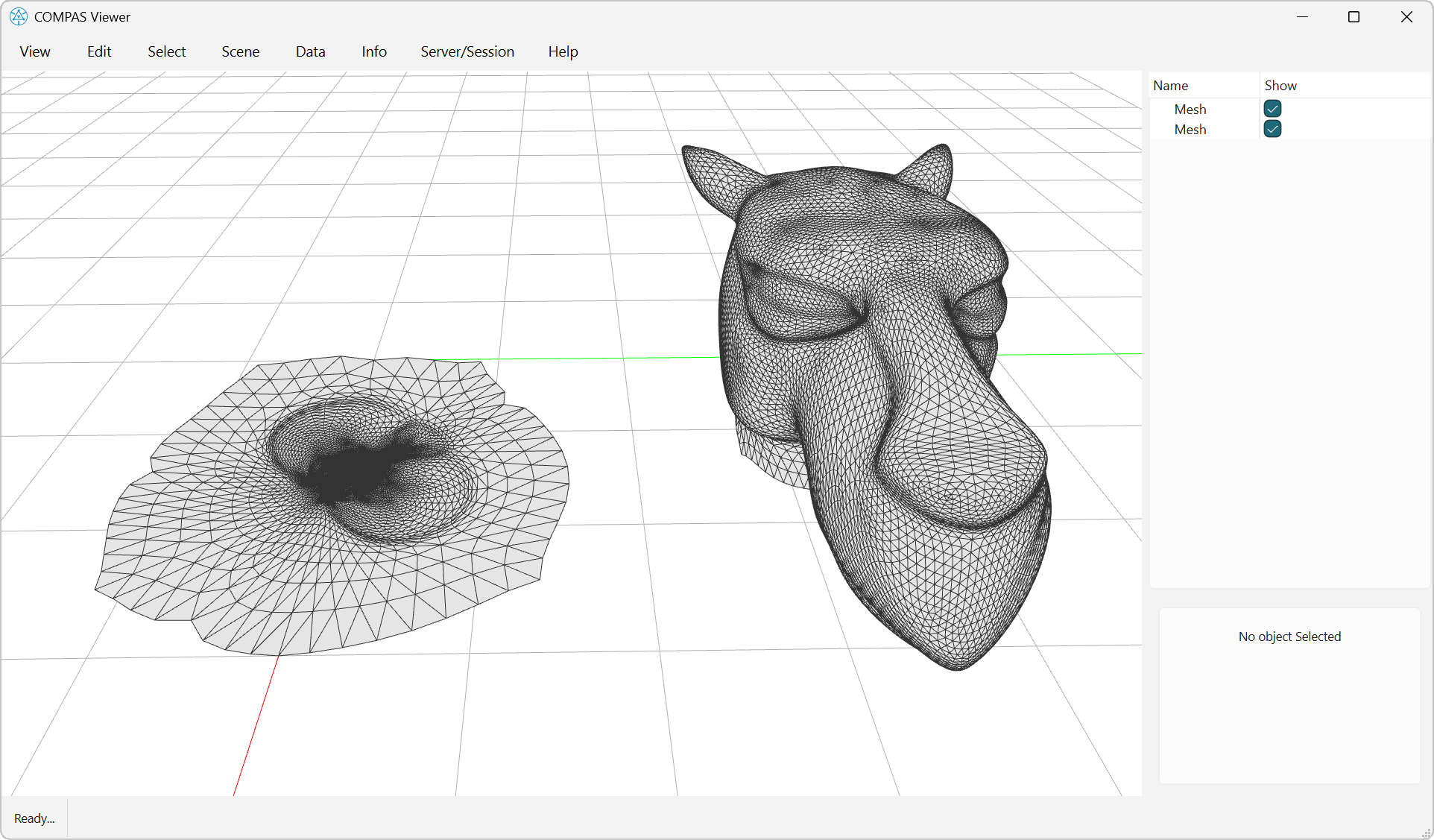Disable visibility of the second Mesh
1434x840 pixels.
pyautogui.click(x=1272, y=129)
